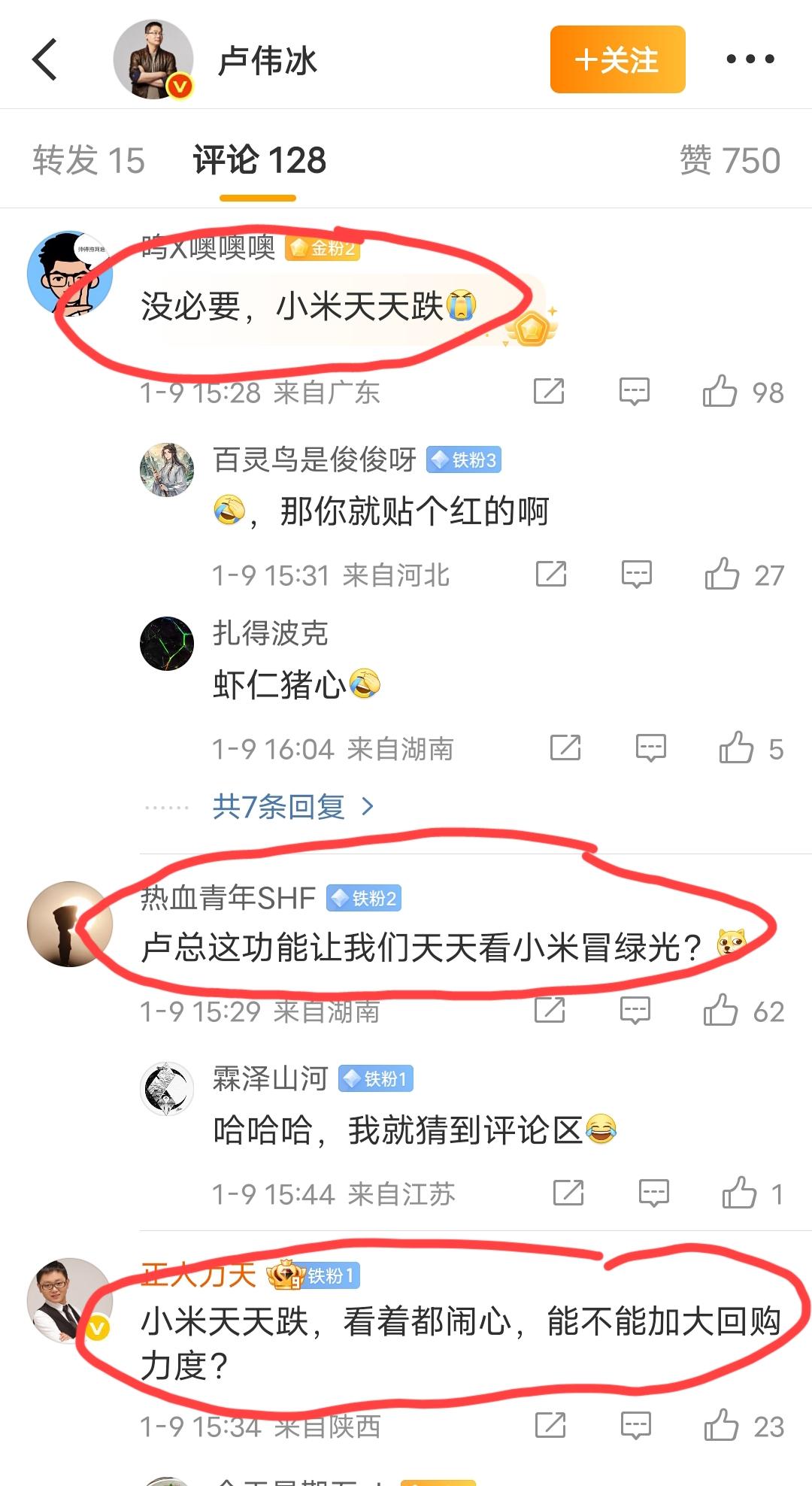Open 卢伟冰's profile avatar in header
The height and width of the screenshot is (1486, 812).
[x=154, y=59]
